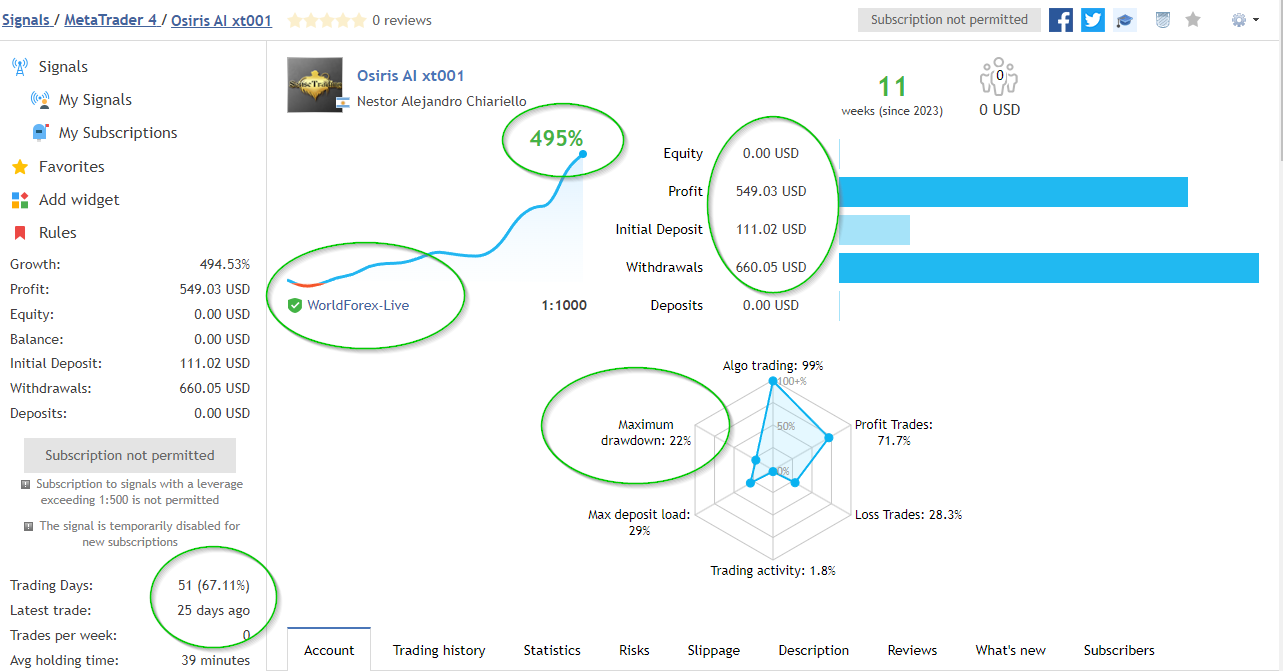Image resolution: width=1283 pixels, height=671 pixels.
Task: Open the Signals breadcrumb link
Action: point(26,19)
